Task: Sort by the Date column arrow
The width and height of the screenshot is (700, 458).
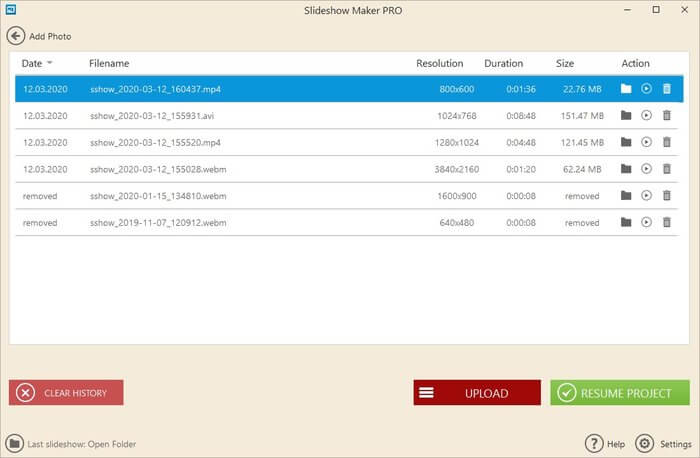Action: pos(51,63)
